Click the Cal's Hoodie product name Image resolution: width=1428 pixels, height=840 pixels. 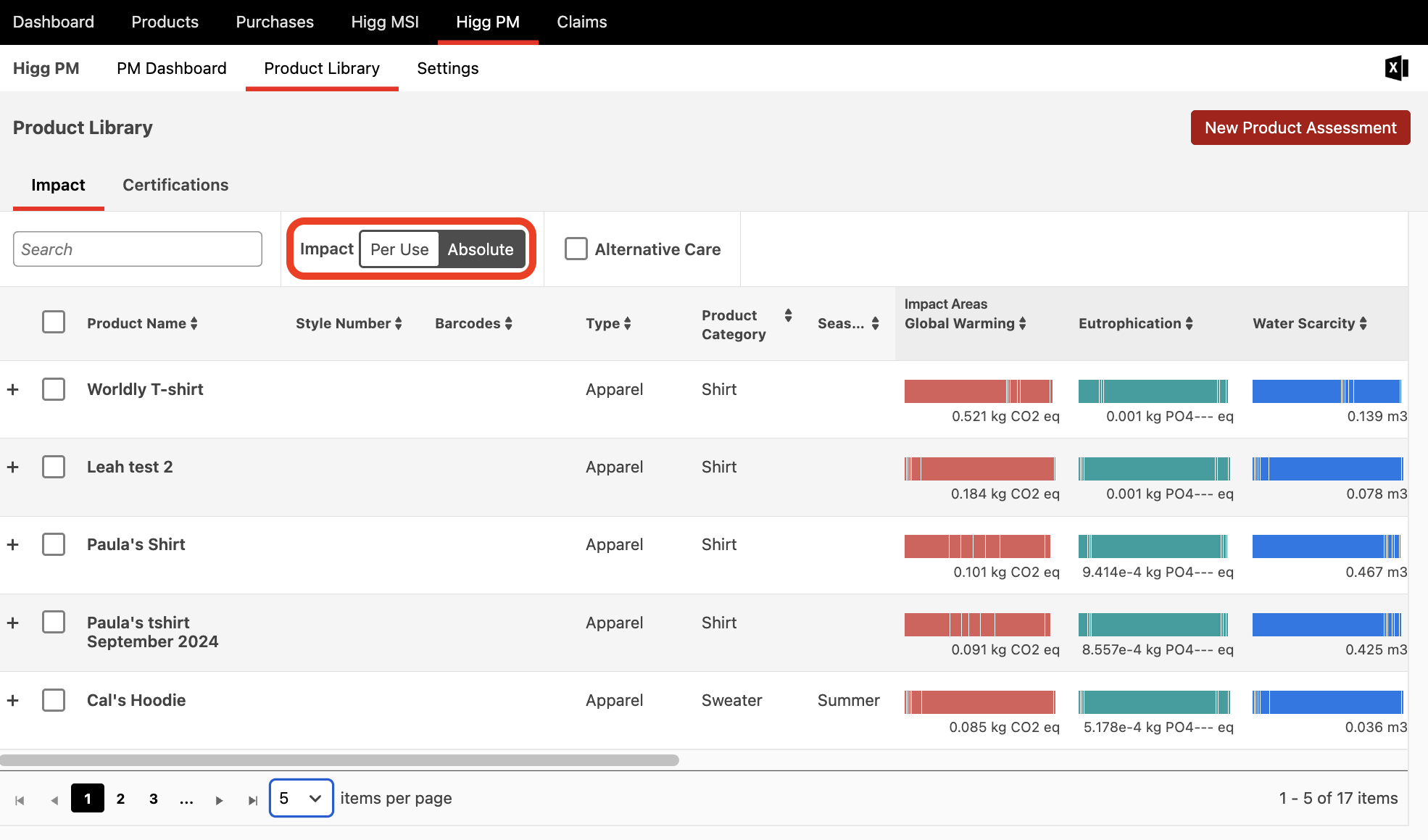136,700
